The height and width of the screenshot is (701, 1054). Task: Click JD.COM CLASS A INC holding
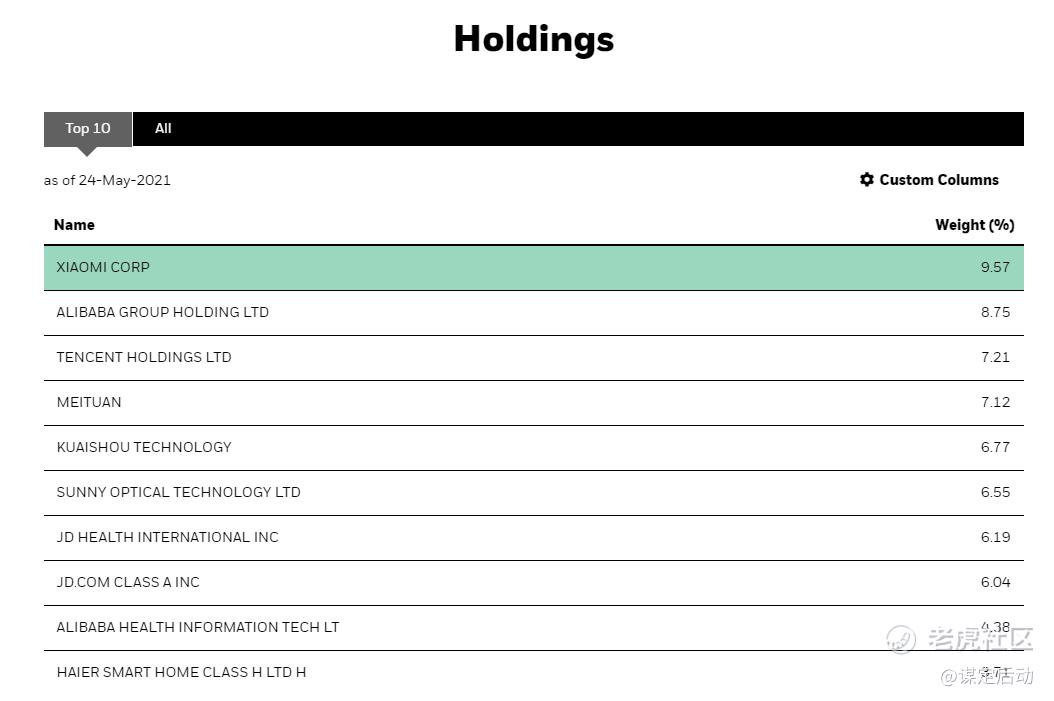click(128, 582)
